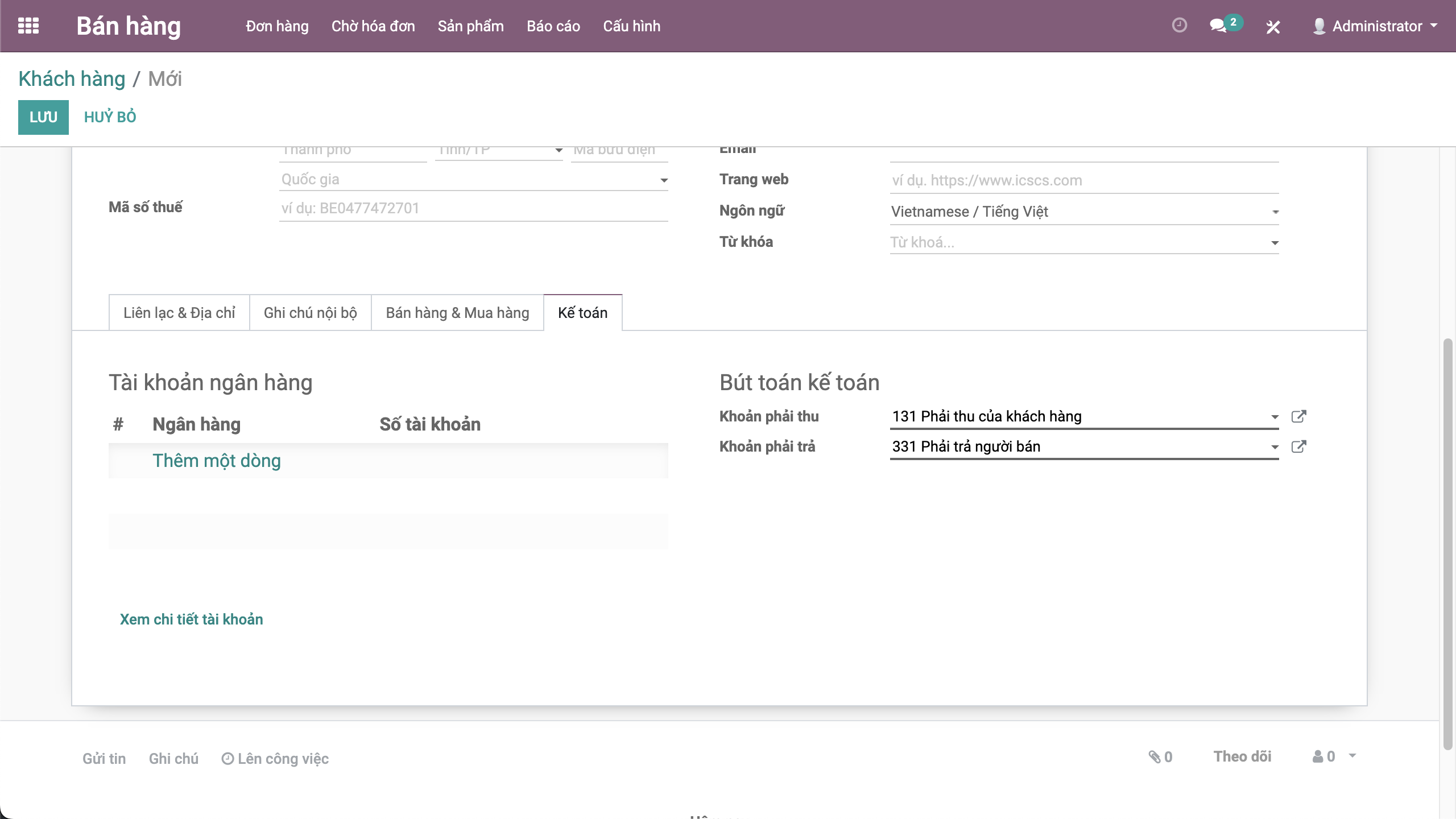The height and width of the screenshot is (819, 1456).
Task: Open the Khoản phải thu account dropdown
Action: pos(1275,417)
